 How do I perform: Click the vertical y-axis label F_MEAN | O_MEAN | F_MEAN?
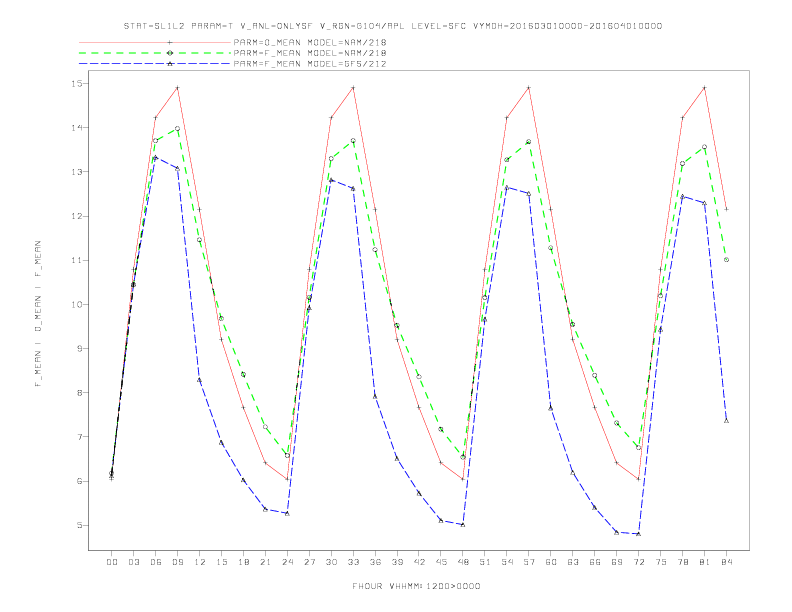38,314
